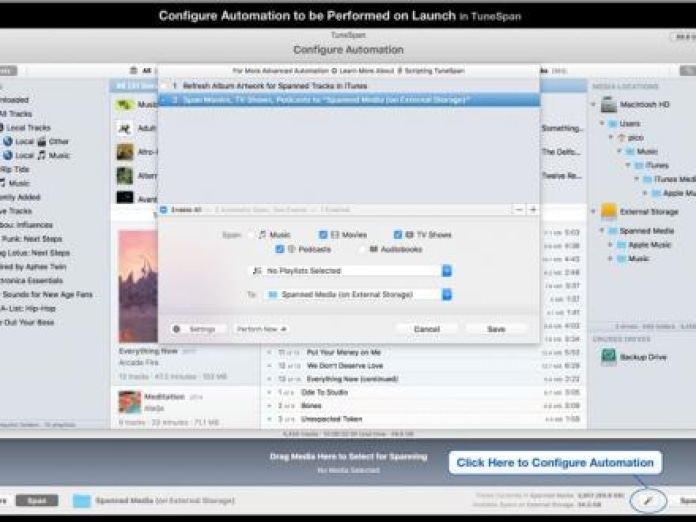Select the A-List: Hip-Hop playlist

[28, 308]
